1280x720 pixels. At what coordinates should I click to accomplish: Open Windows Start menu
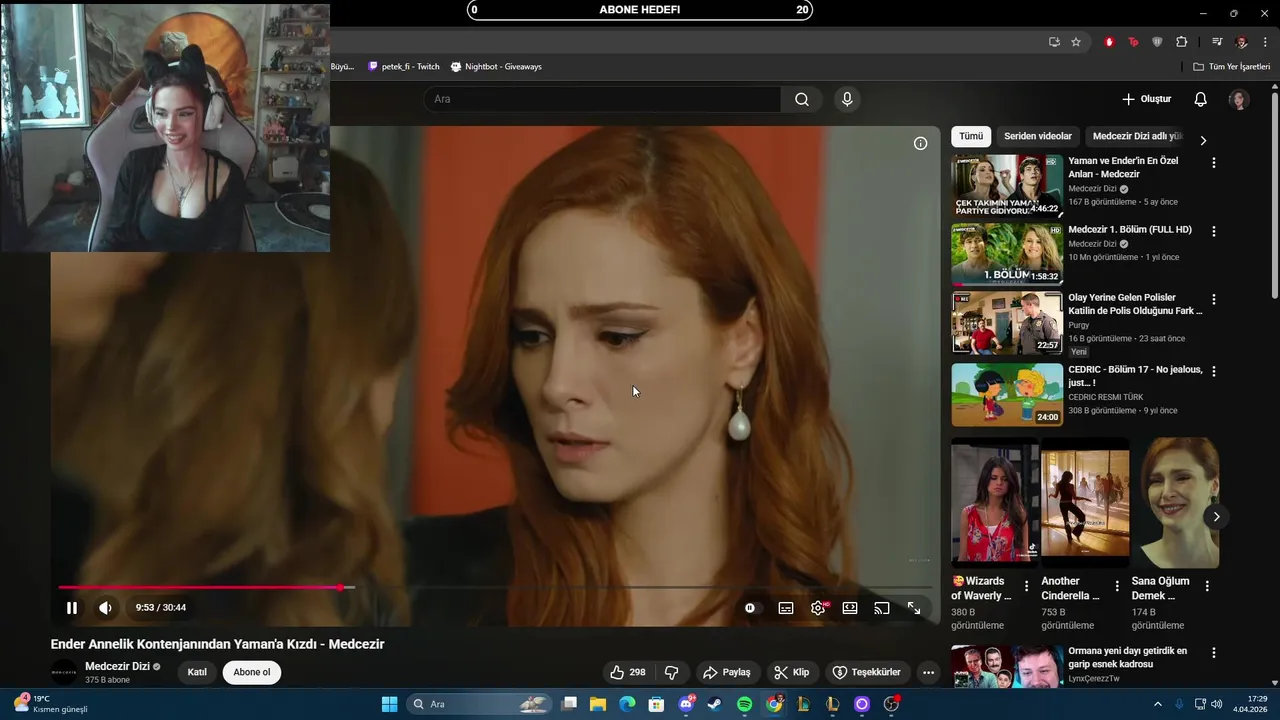click(389, 704)
